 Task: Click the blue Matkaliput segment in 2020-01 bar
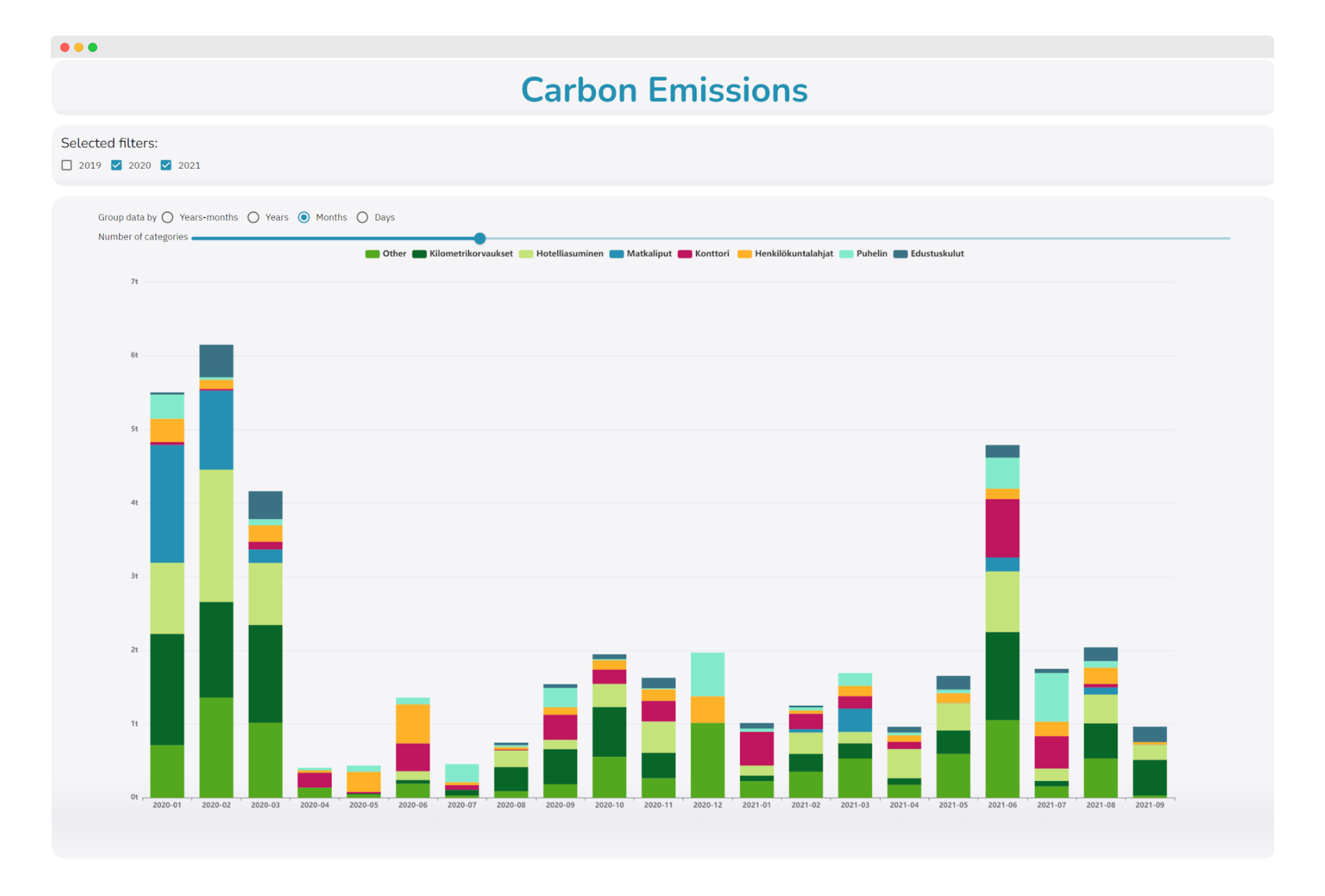click(167, 504)
